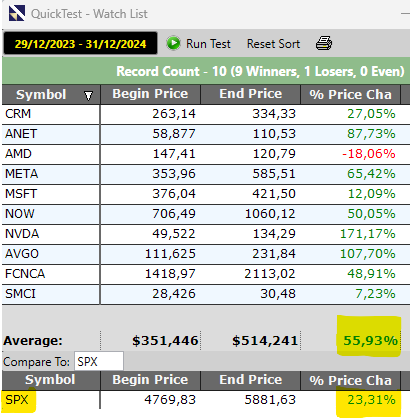
Task: Open the 29/12/2023 - 31/12/2024 date range
Action: (x=80, y=43)
